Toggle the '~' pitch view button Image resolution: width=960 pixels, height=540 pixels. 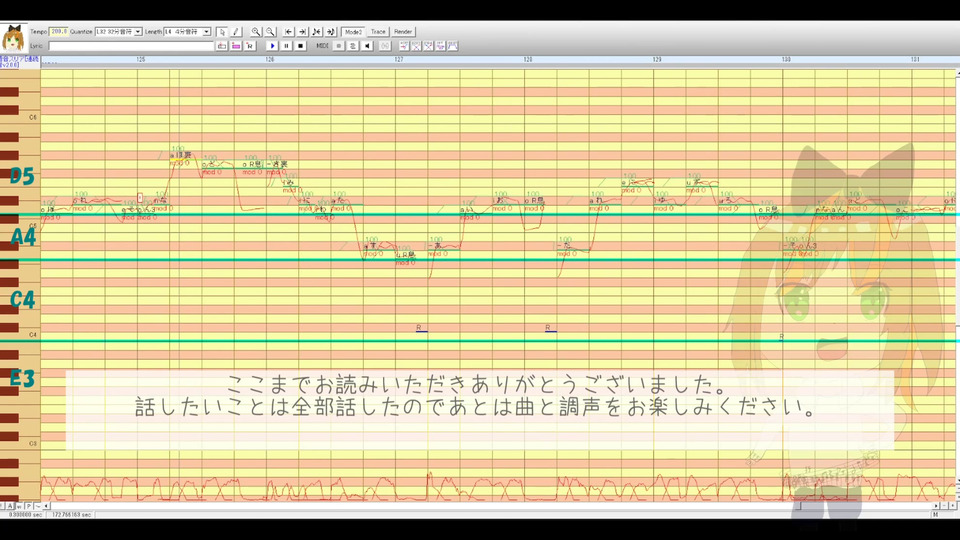click(37, 506)
